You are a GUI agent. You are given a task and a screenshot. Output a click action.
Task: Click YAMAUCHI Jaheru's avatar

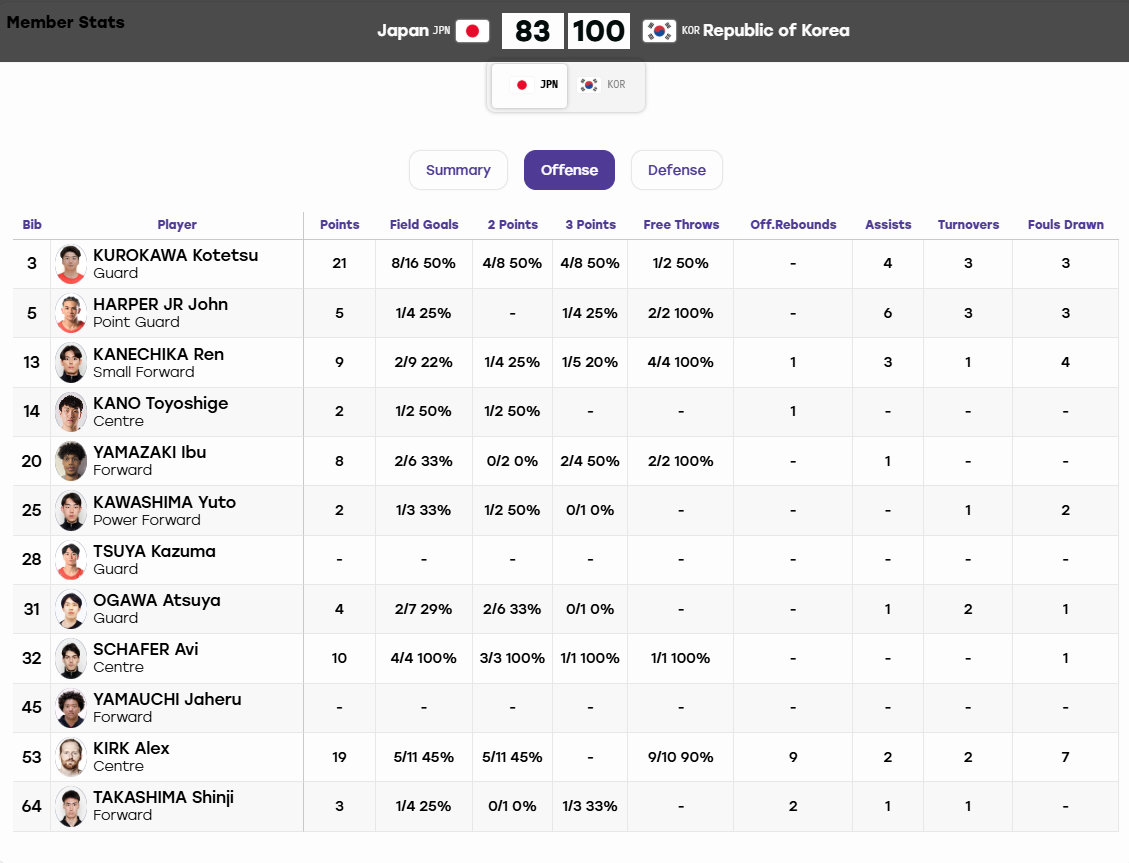point(71,708)
